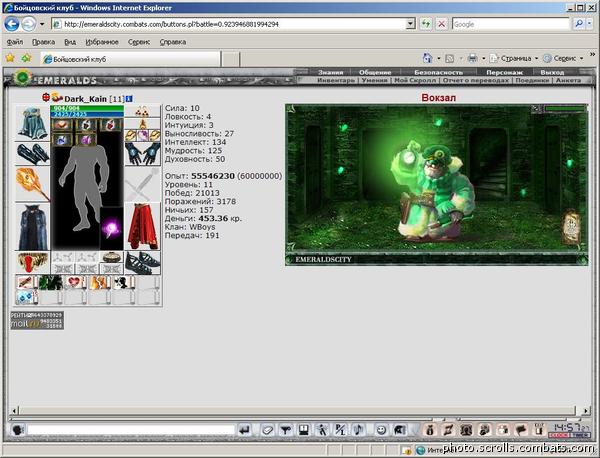Image resolution: width=600 pixels, height=458 pixels.
Task: Click the Вокзал location scene image
Action: click(436, 184)
